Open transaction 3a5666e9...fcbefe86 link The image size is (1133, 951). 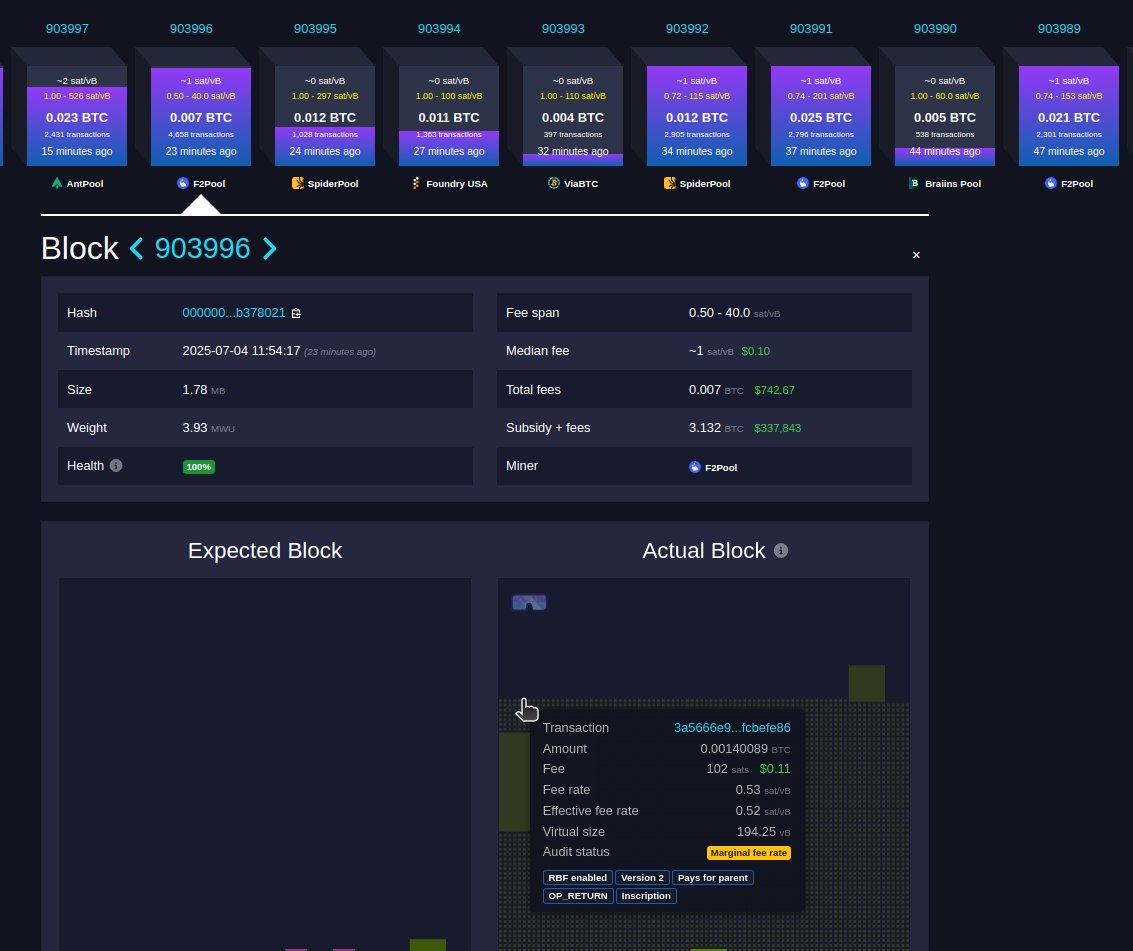pos(732,728)
